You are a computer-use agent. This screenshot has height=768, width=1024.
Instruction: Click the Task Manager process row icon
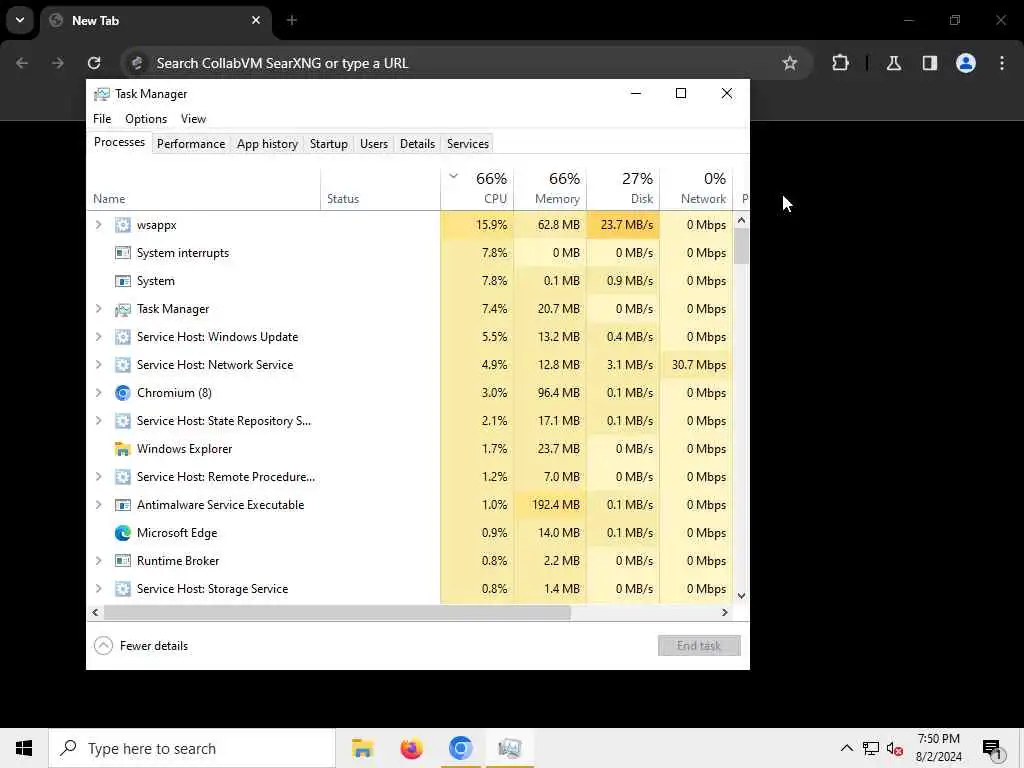pyautogui.click(x=123, y=310)
